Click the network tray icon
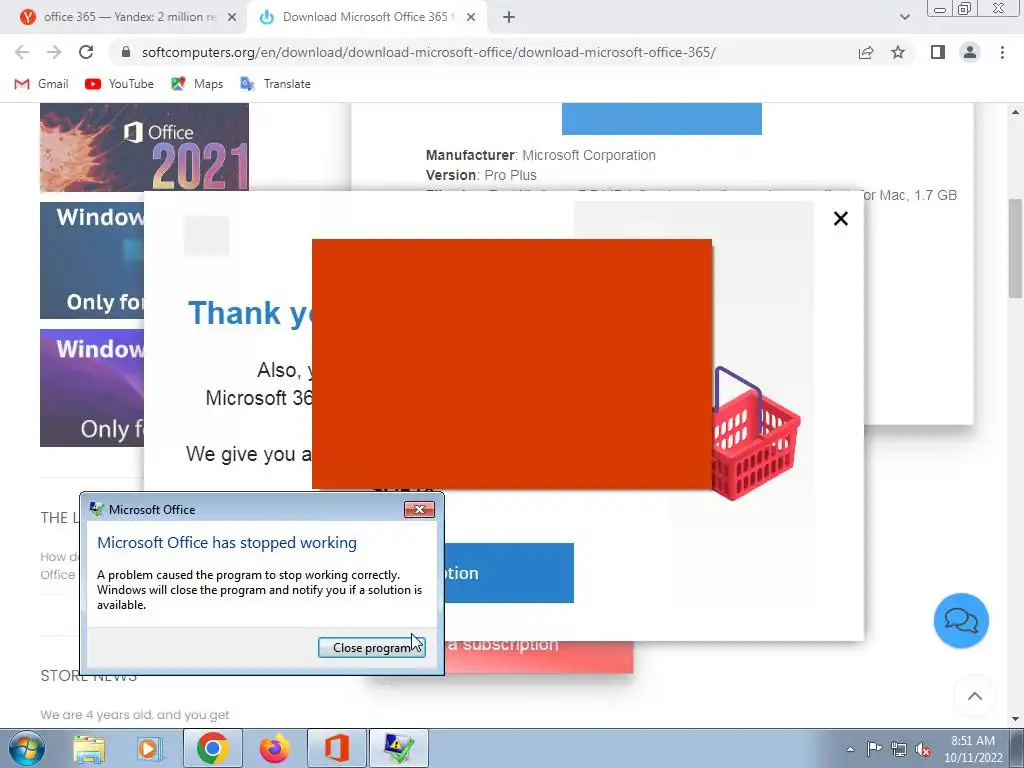 pos(899,749)
